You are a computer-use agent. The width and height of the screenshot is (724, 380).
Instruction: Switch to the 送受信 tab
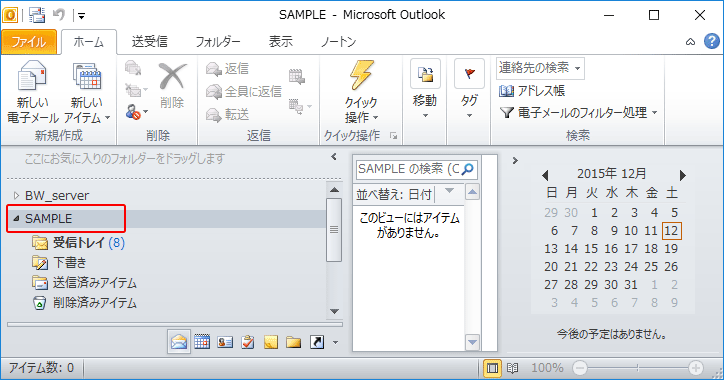coord(149,42)
